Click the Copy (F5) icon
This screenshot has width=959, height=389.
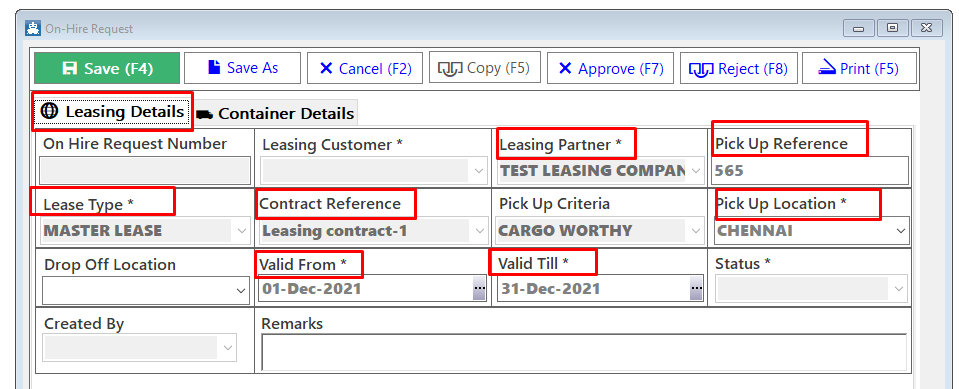coord(450,69)
